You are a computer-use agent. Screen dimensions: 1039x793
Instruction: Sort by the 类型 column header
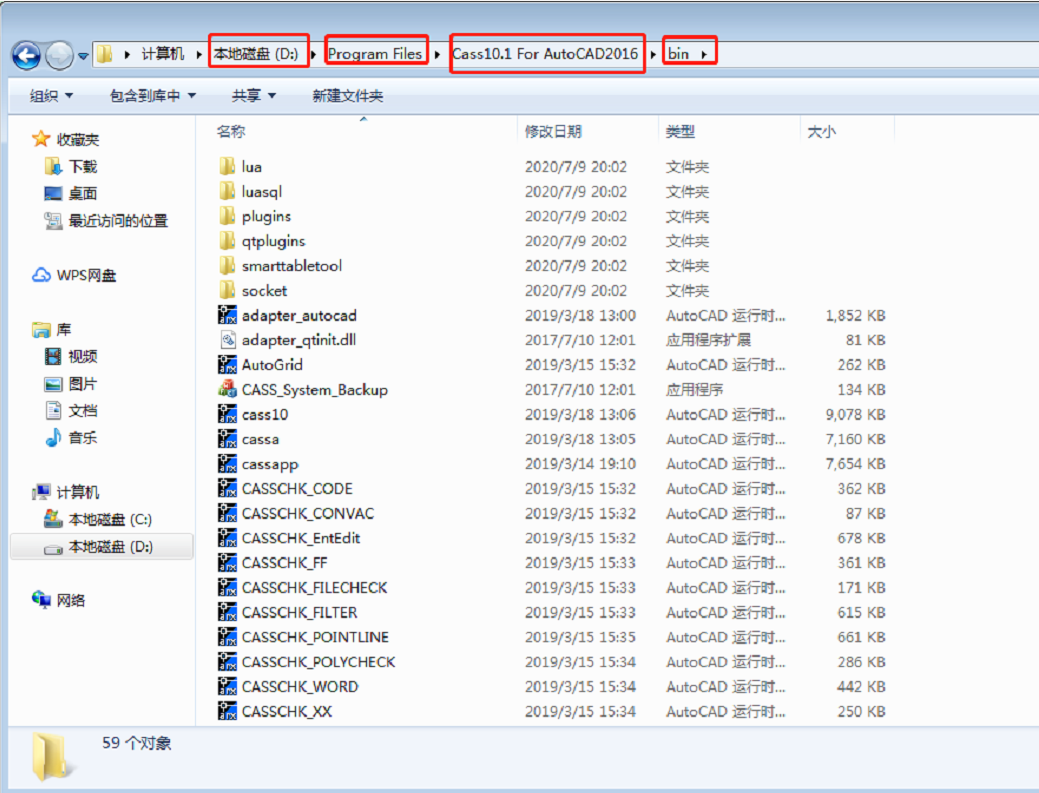pos(681,131)
